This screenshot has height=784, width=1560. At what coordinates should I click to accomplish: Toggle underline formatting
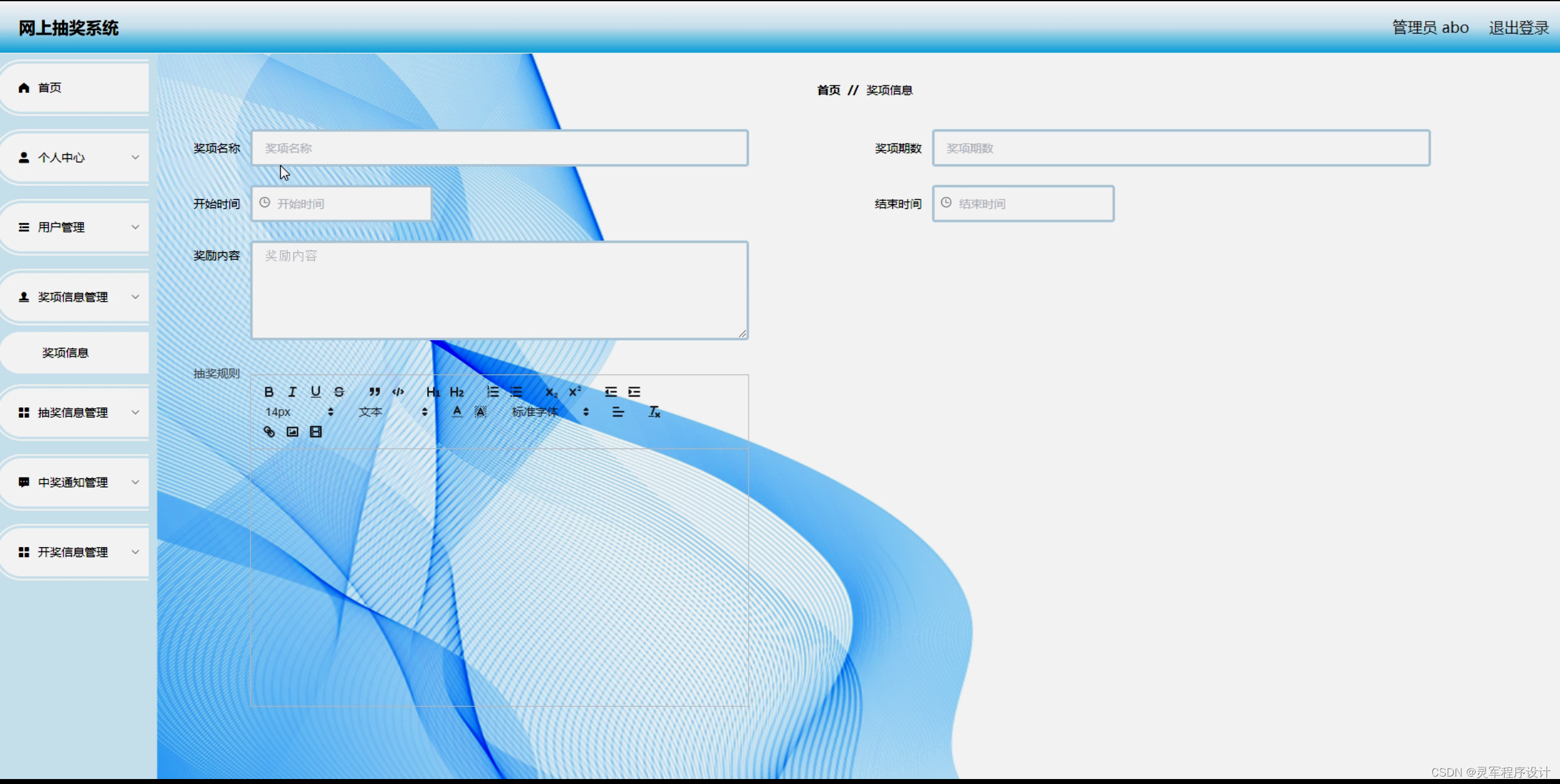[x=316, y=392]
